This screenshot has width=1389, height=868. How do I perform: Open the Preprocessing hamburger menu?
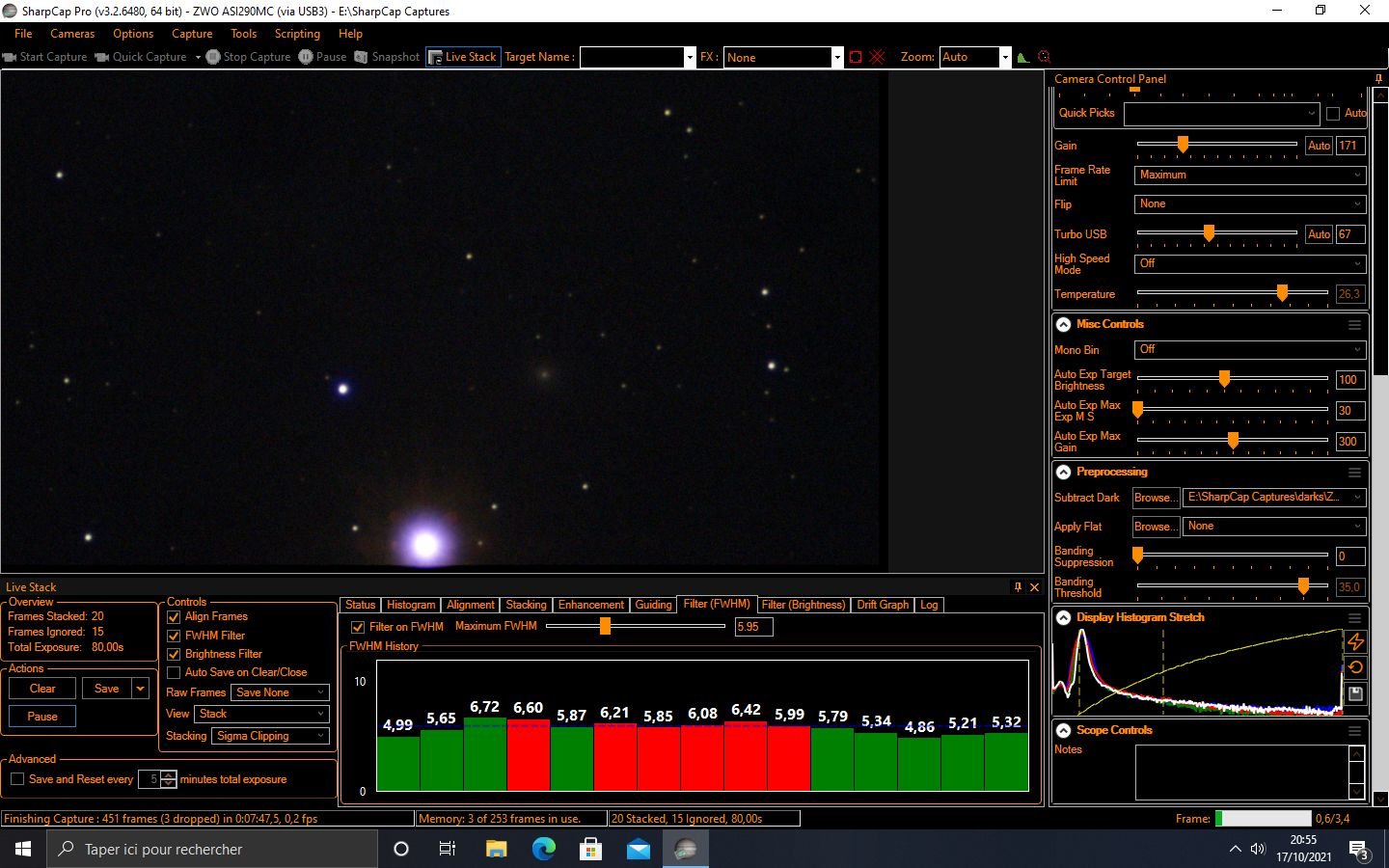pos(1354,473)
